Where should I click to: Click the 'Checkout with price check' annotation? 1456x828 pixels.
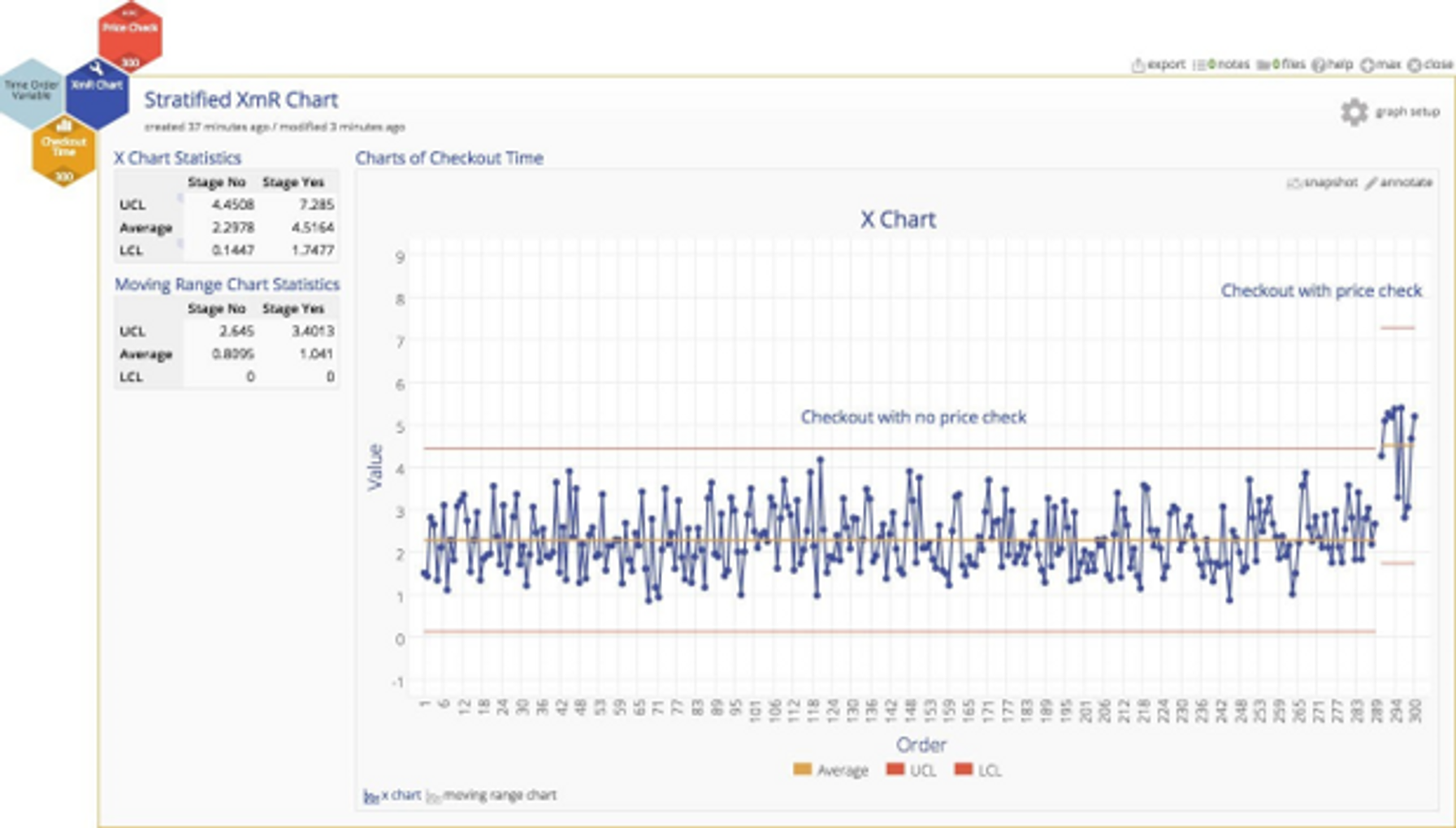click(1321, 291)
